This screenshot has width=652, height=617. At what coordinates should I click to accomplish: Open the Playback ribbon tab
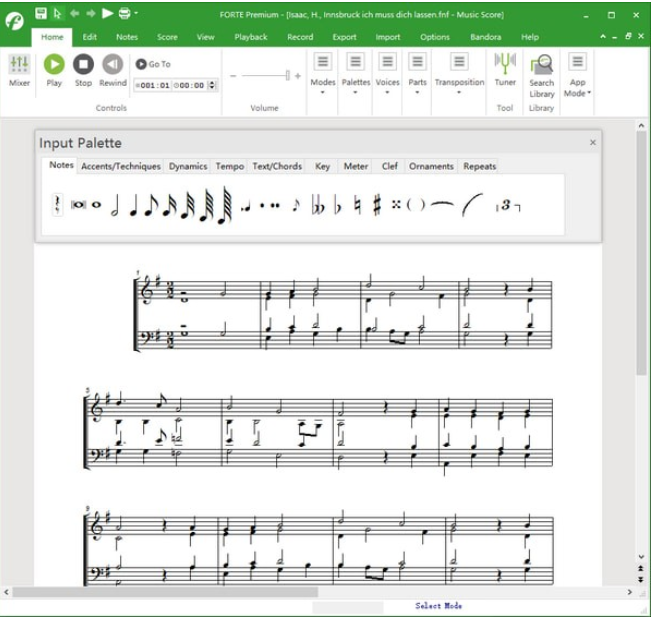point(251,37)
